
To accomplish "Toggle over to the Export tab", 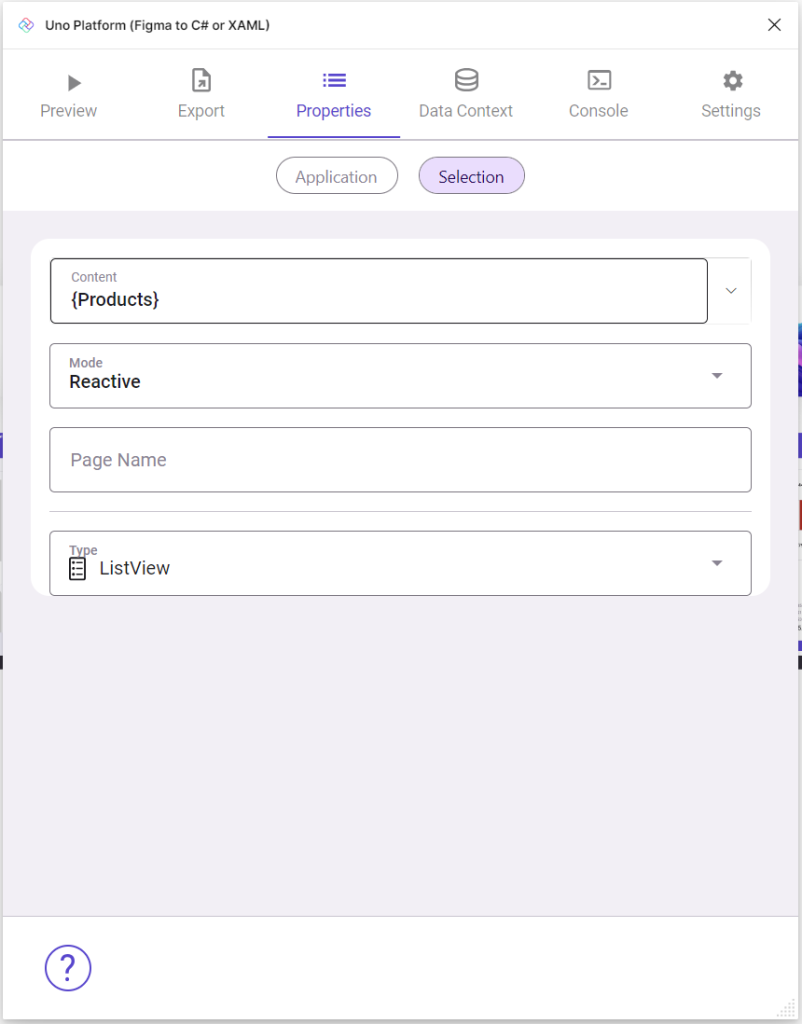I will pyautogui.click(x=200, y=94).
